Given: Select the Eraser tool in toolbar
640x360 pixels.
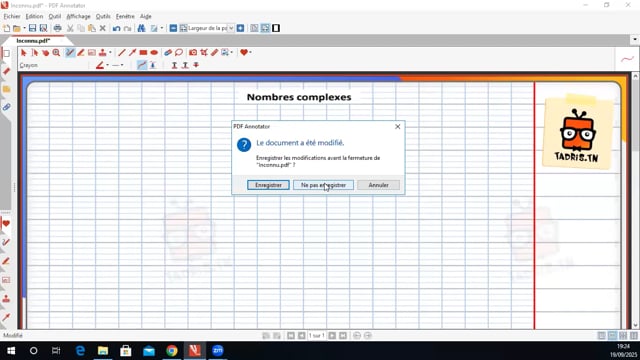Looking at the screenshot, I should (x=168, y=53).
